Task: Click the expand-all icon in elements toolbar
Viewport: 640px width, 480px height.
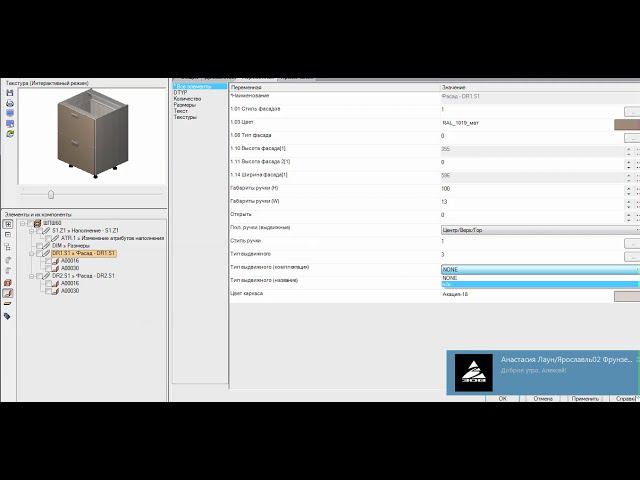Action: pos(8,224)
